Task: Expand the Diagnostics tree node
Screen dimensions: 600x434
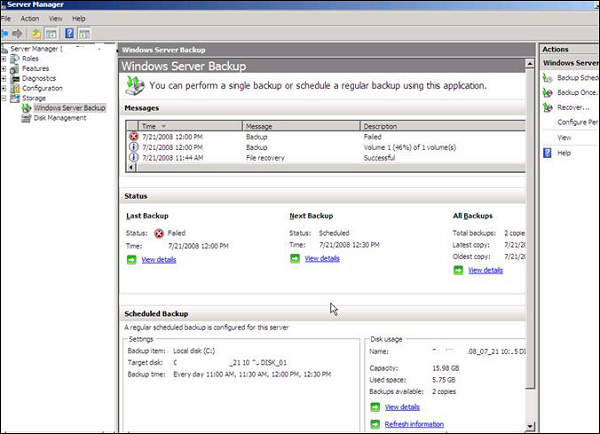Action: (x=5, y=78)
